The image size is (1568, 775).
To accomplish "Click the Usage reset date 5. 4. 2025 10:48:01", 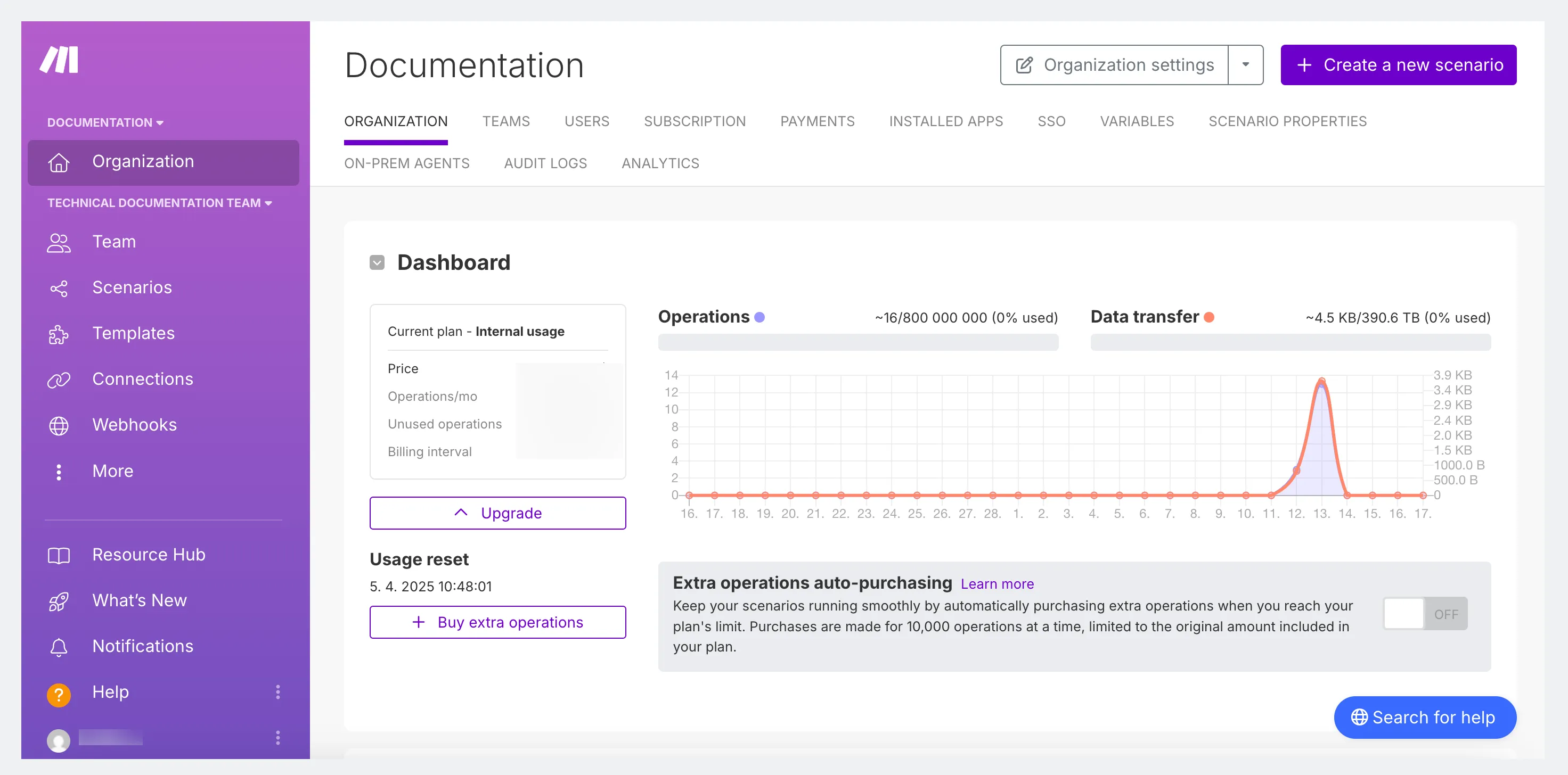I will pos(430,586).
